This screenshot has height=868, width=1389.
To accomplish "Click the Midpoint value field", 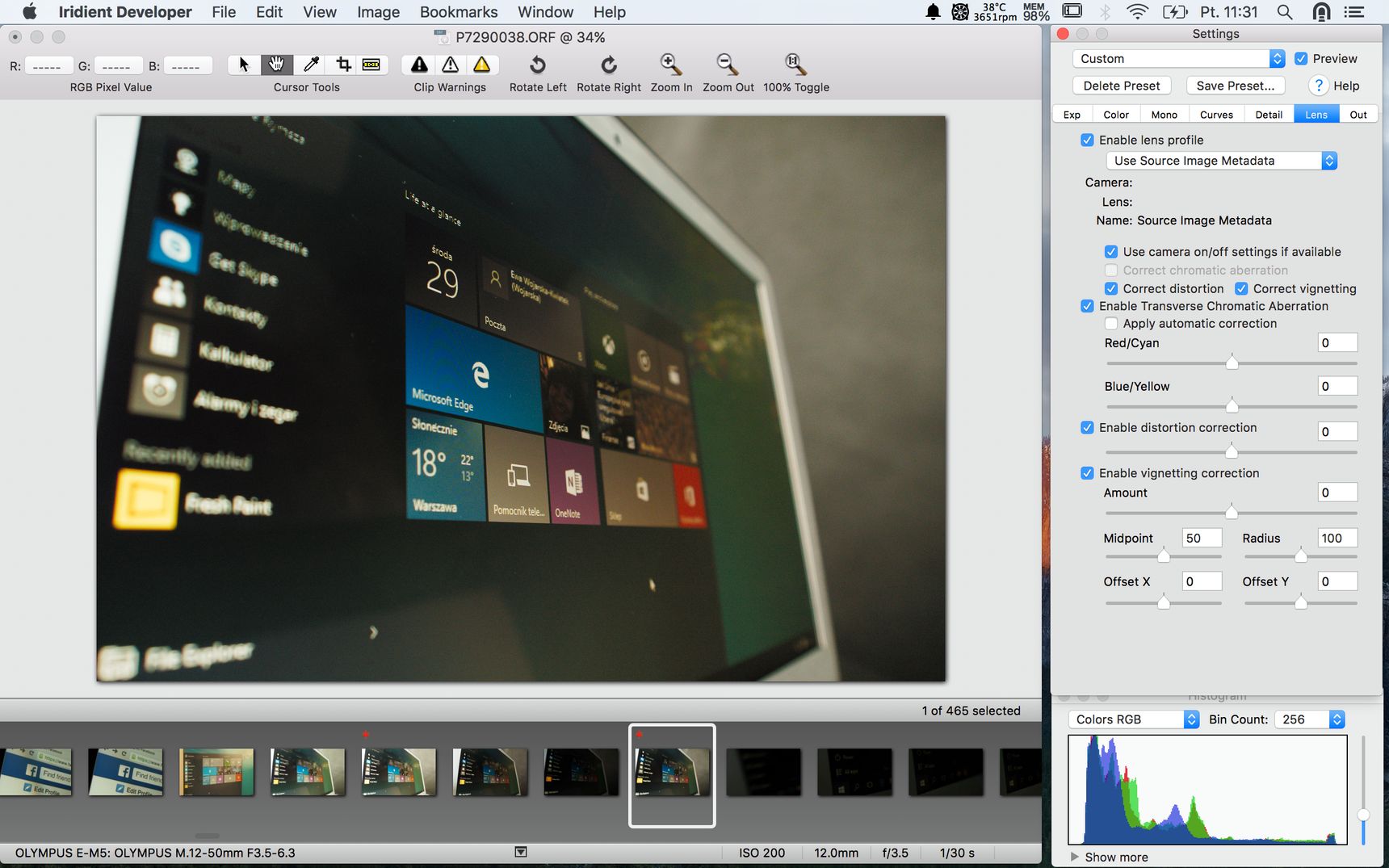I will [1202, 538].
